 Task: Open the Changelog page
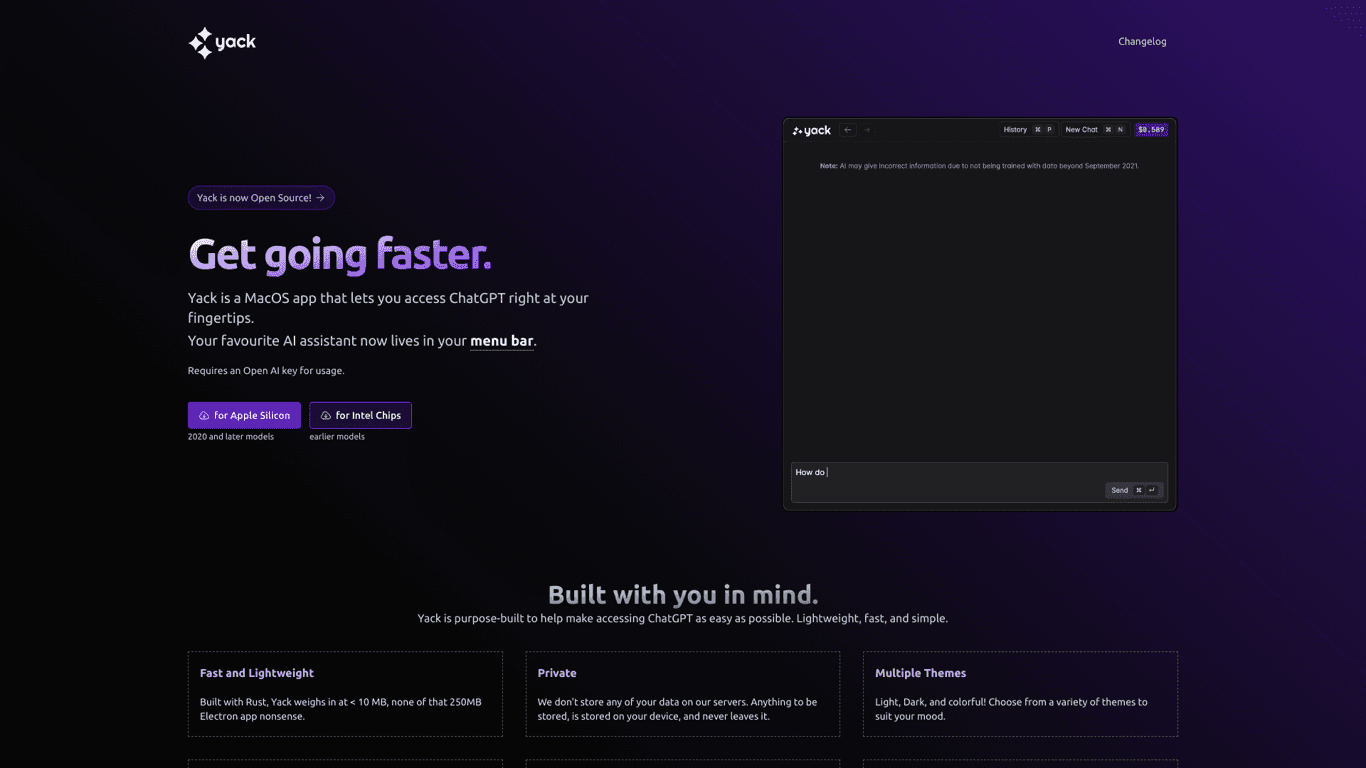[1142, 42]
